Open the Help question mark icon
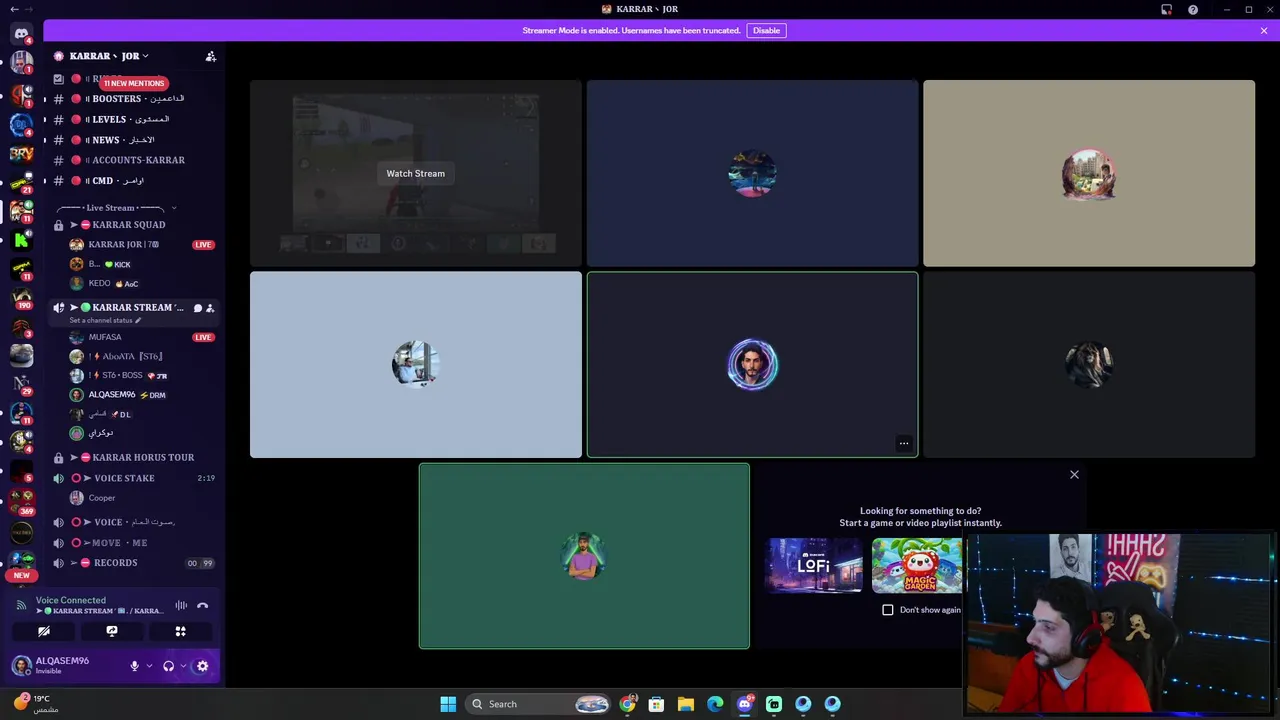1280x720 pixels. coord(1193,9)
